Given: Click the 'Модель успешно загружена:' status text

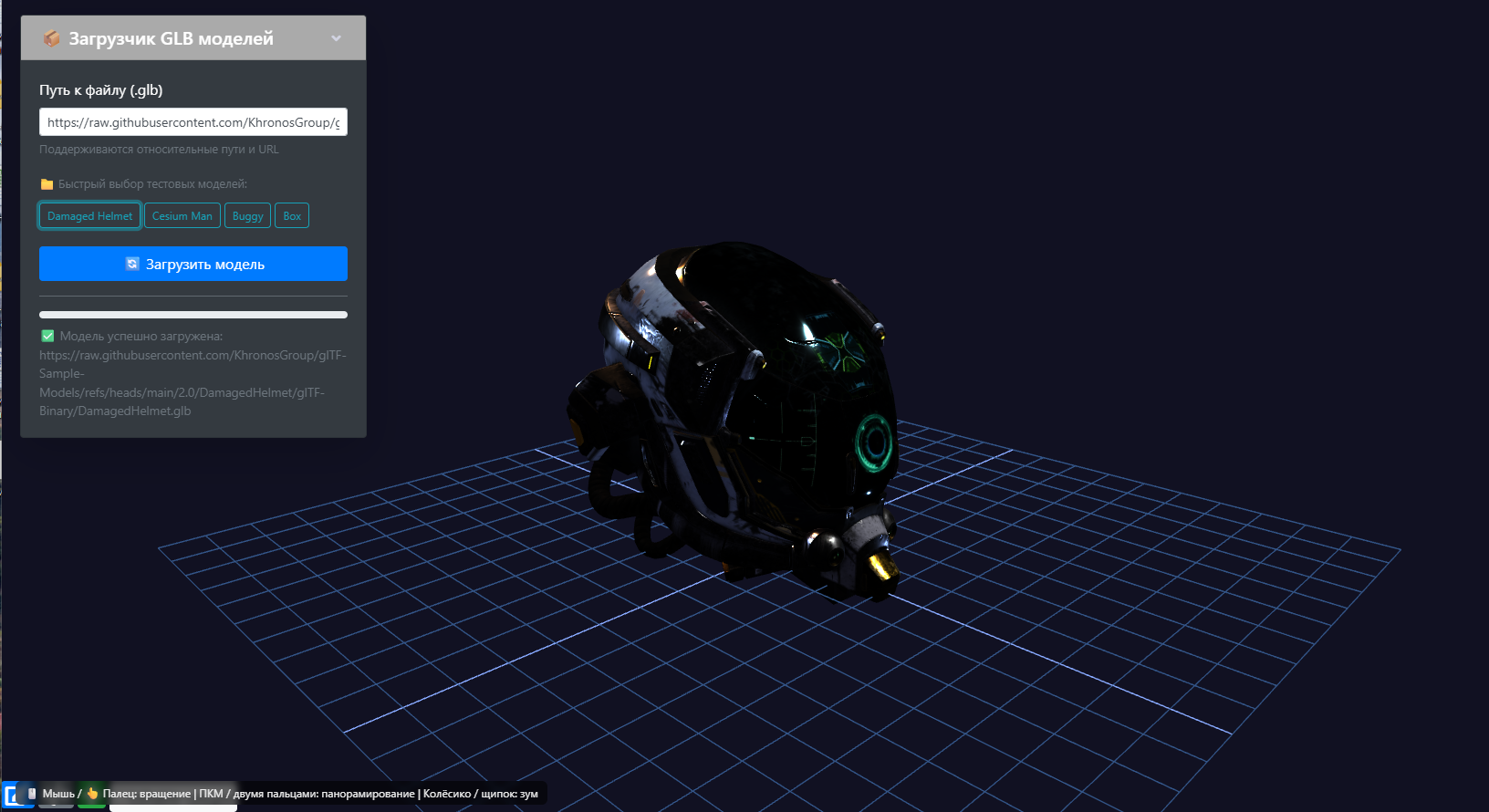Looking at the screenshot, I should point(141,337).
